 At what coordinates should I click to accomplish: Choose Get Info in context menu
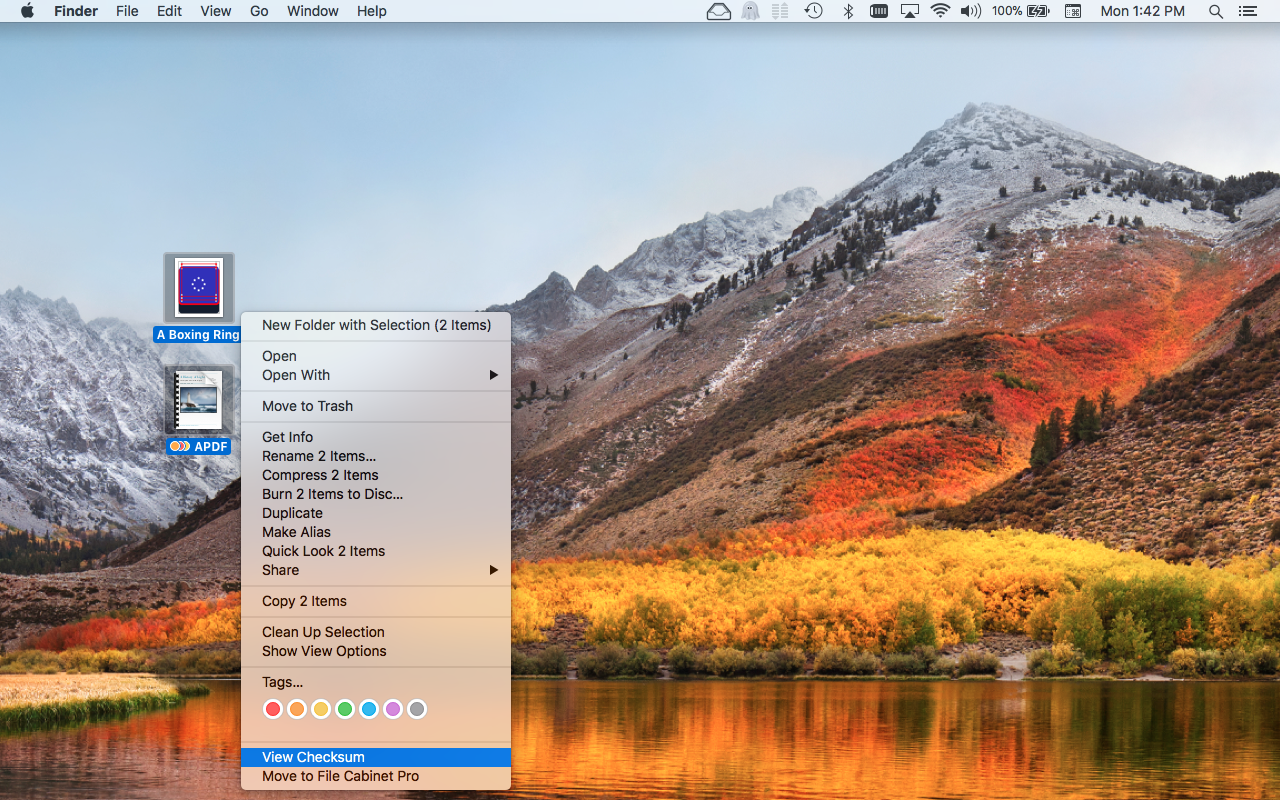376,437
